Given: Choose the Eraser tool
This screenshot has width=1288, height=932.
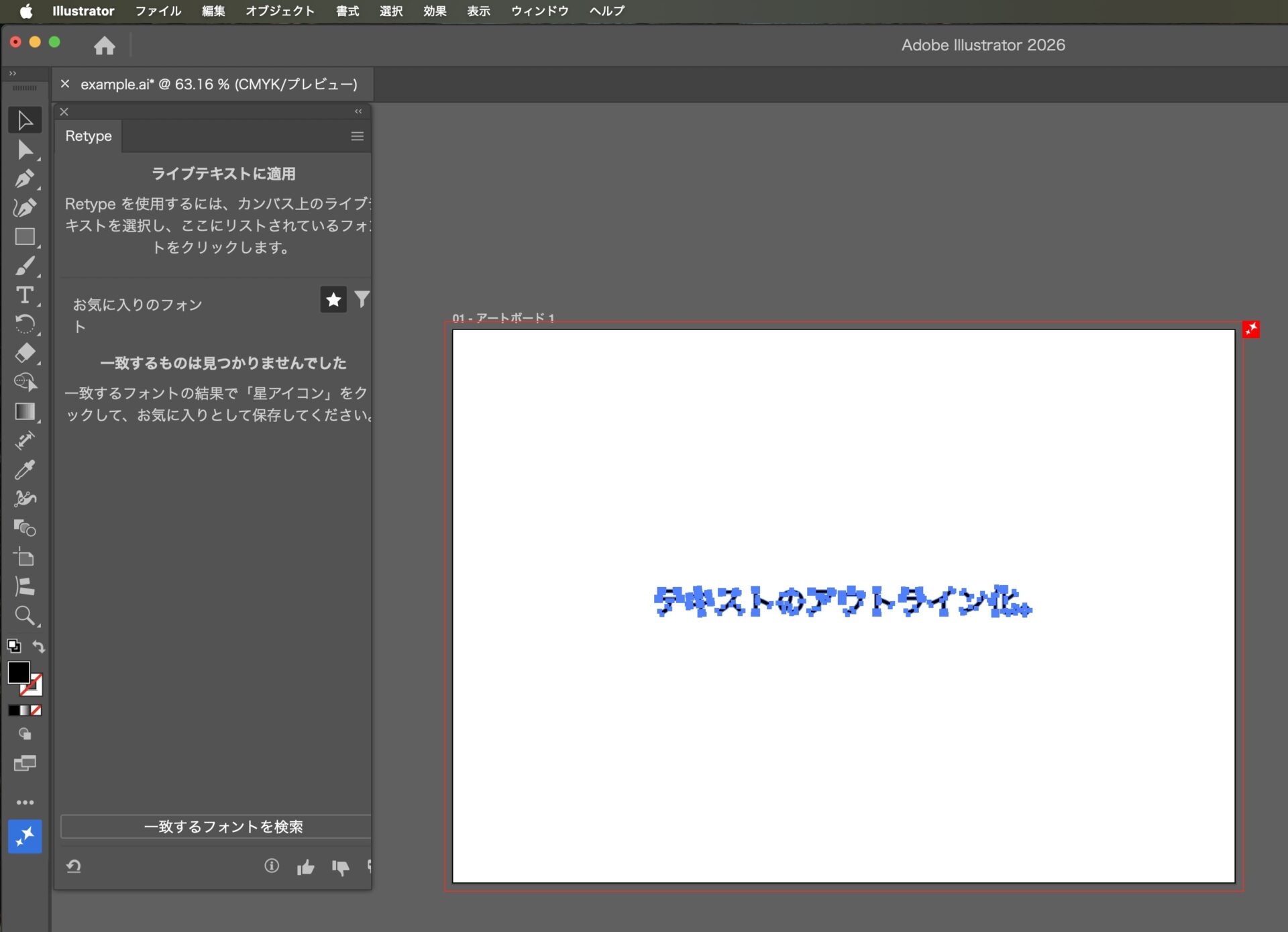Looking at the screenshot, I should click(25, 353).
